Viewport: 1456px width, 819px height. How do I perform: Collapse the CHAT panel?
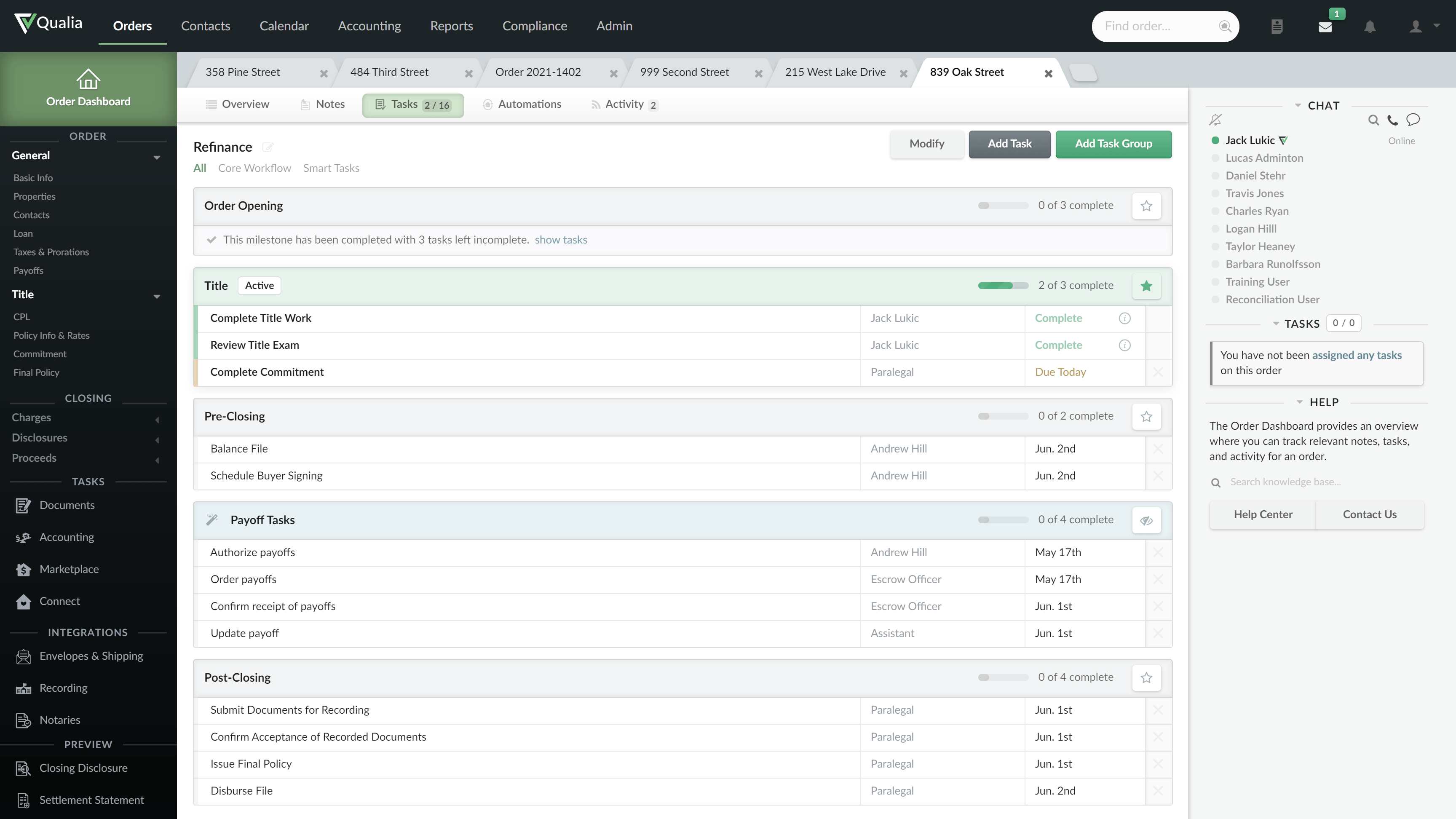pyautogui.click(x=1298, y=105)
